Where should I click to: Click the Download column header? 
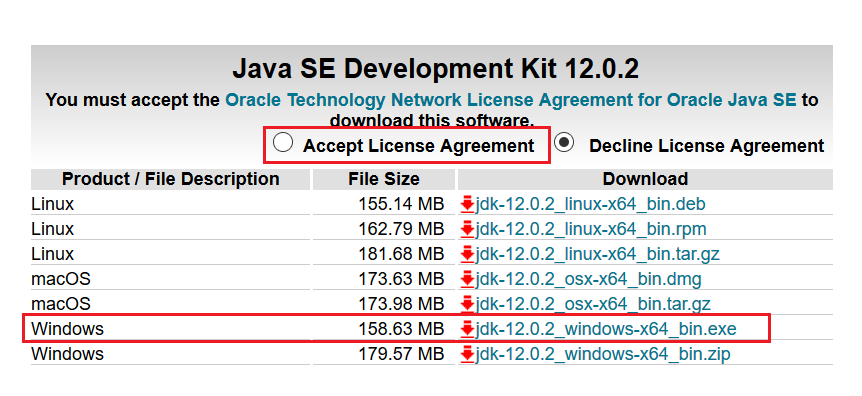645,179
